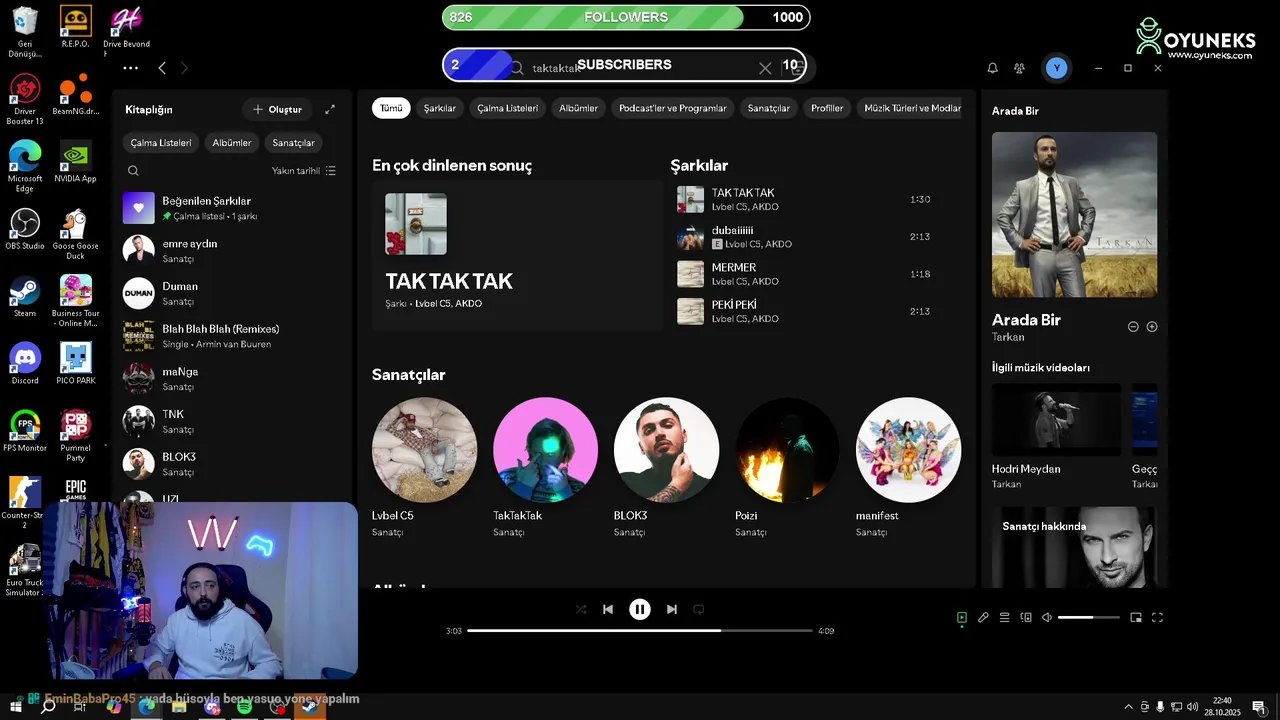
Task: Open Steam icon on the taskbar
Action: pos(310,707)
